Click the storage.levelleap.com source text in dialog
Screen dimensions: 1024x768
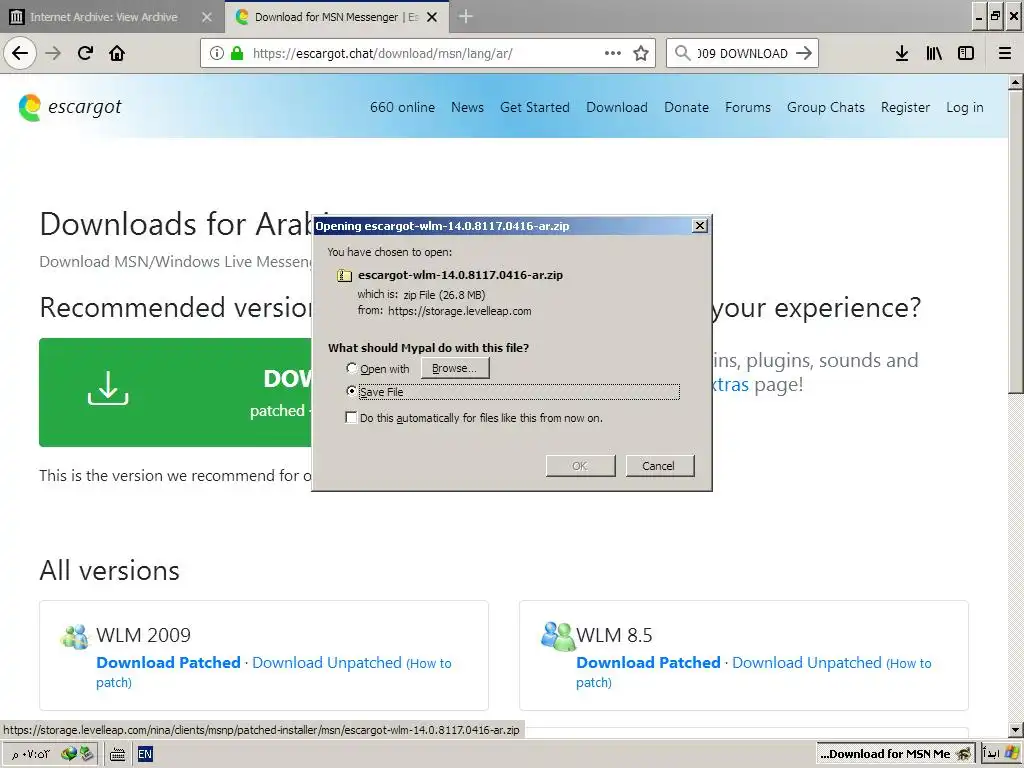459,311
